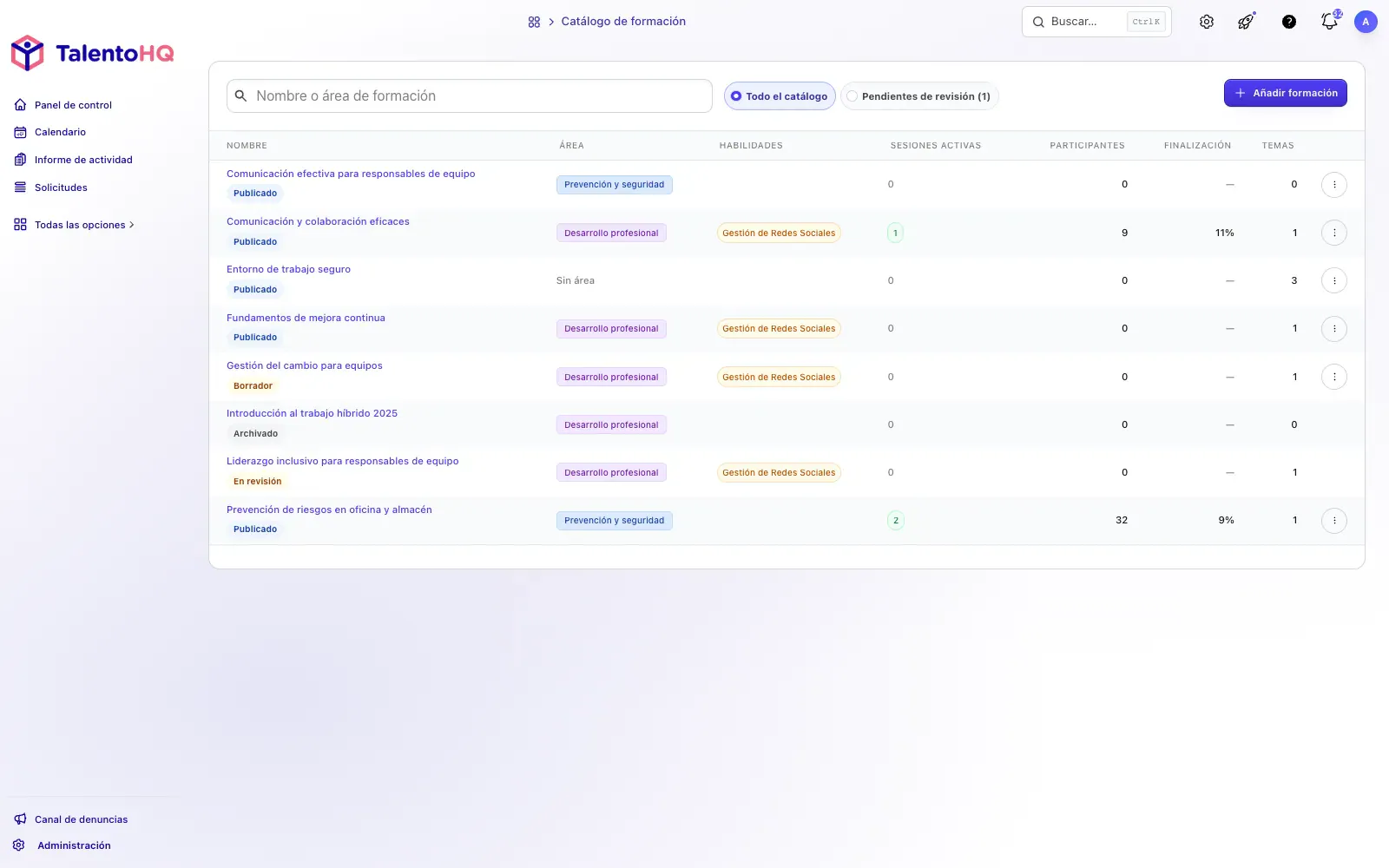Click the breadcrumb grid icon

(534, 22)
